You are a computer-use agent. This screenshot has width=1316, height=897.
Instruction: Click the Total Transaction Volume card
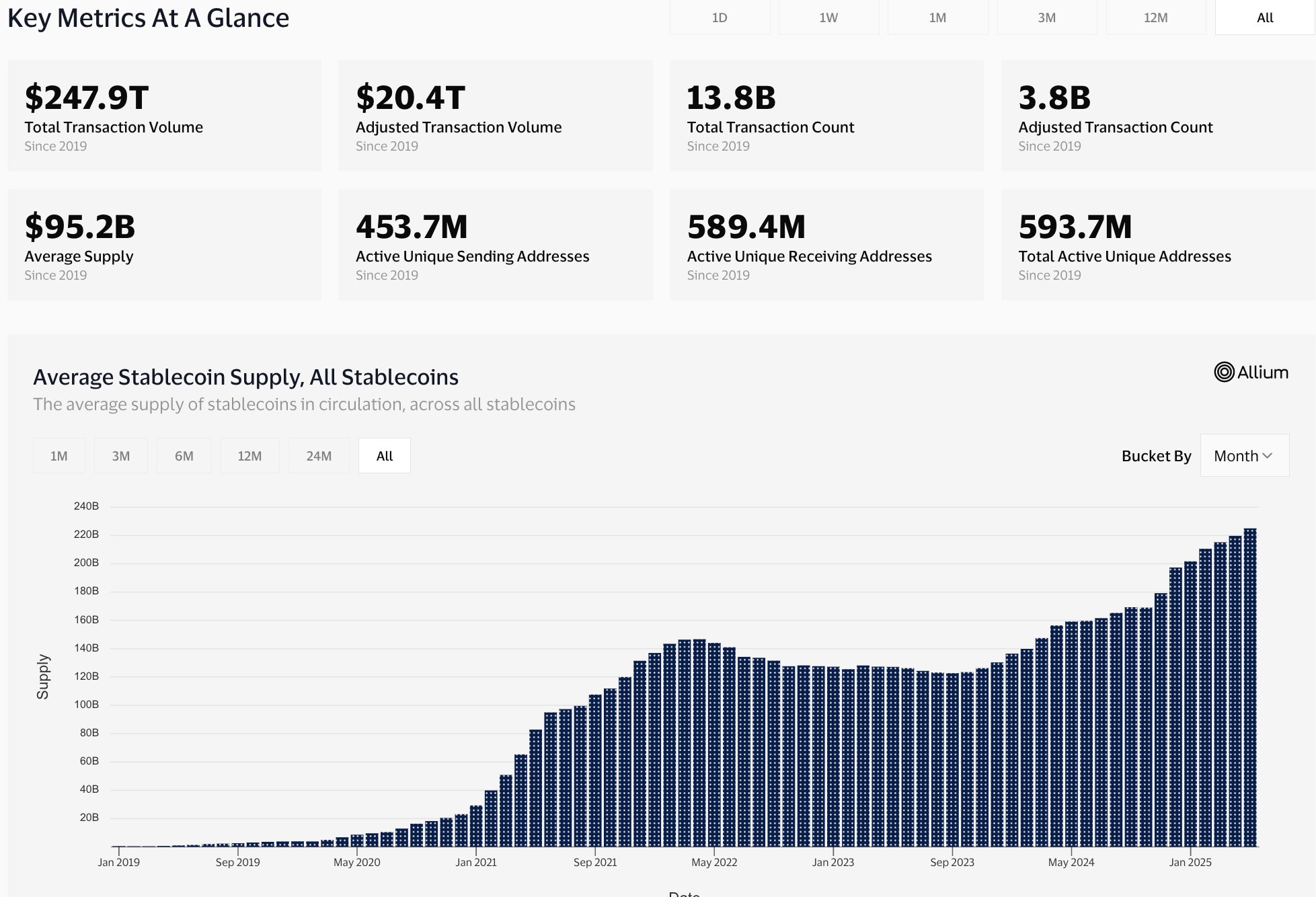tap(164, 116)
